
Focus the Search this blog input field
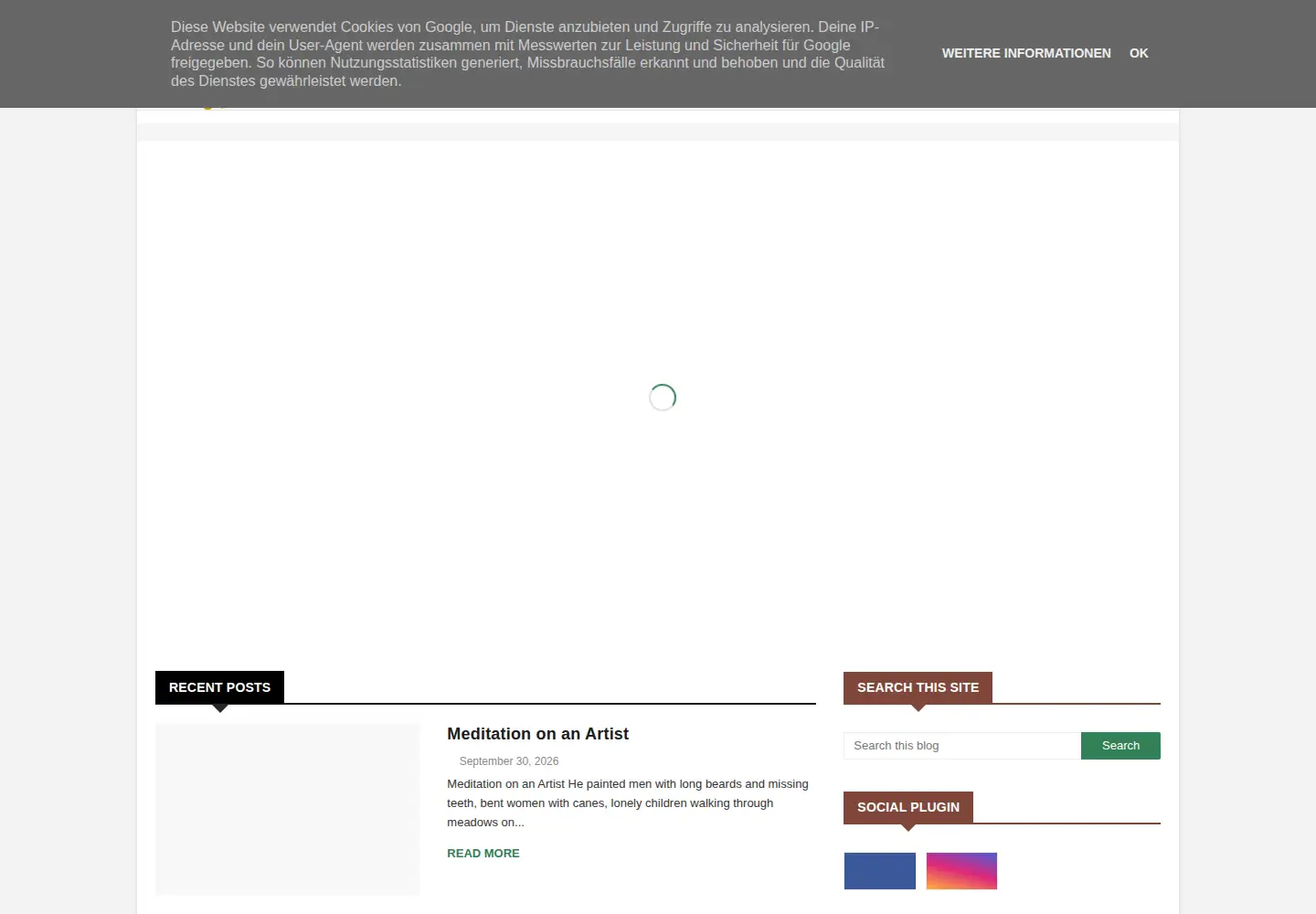click(x=962, y=746)
